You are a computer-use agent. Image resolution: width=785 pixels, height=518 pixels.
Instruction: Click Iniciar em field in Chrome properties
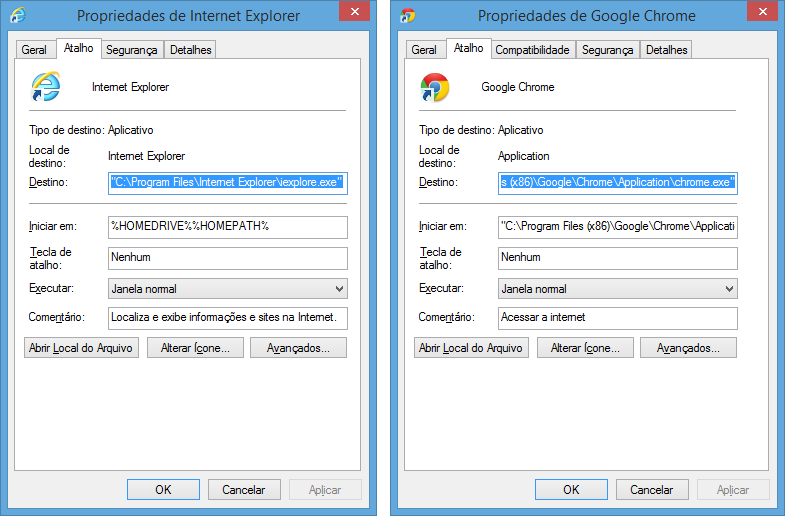coord(618,227)
